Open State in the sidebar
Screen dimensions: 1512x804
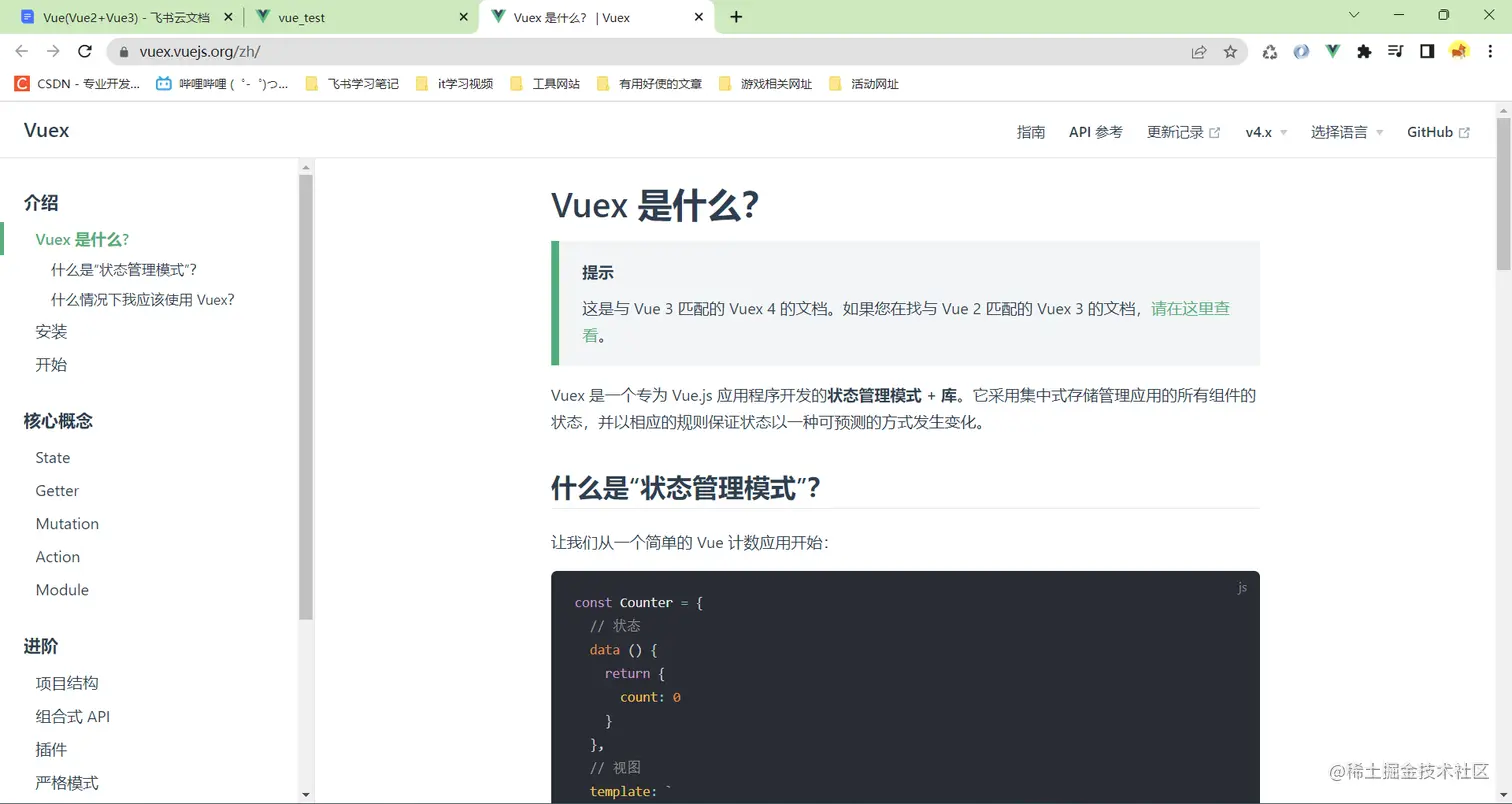(x=53, y=458)
